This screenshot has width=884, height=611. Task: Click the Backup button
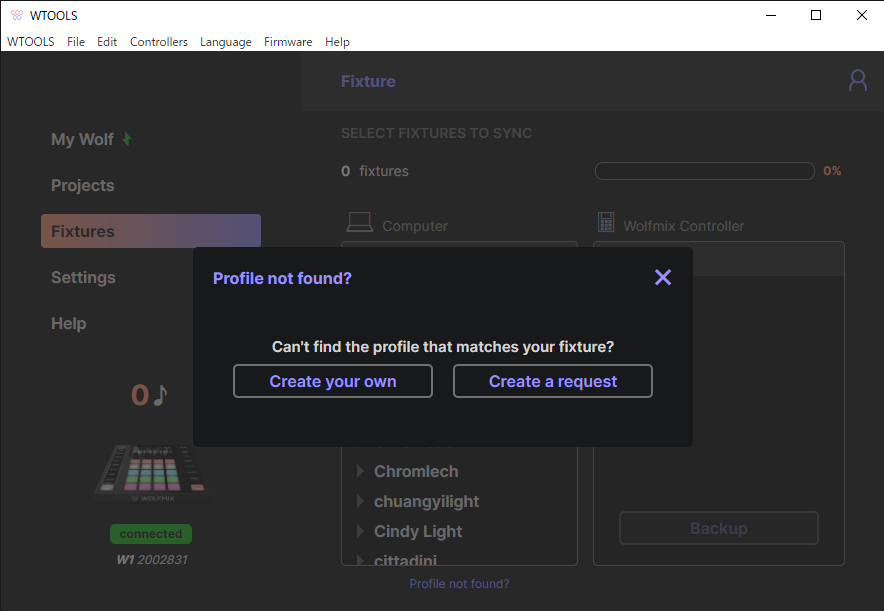coord(719,528)
